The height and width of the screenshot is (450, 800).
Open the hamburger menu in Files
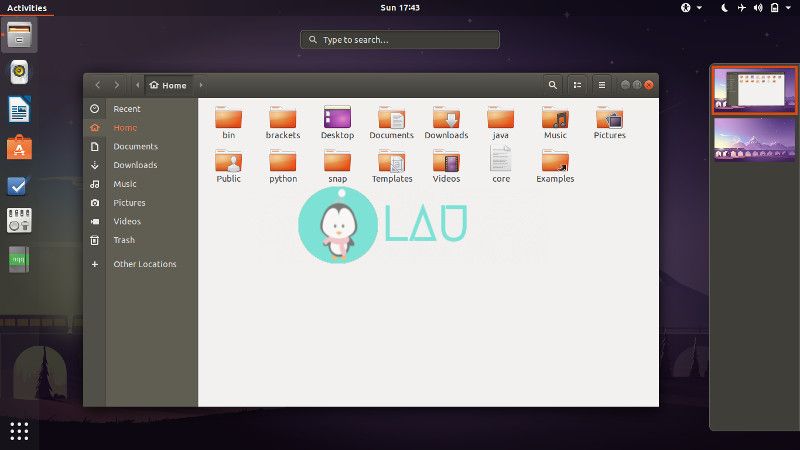tap(602, 85)
